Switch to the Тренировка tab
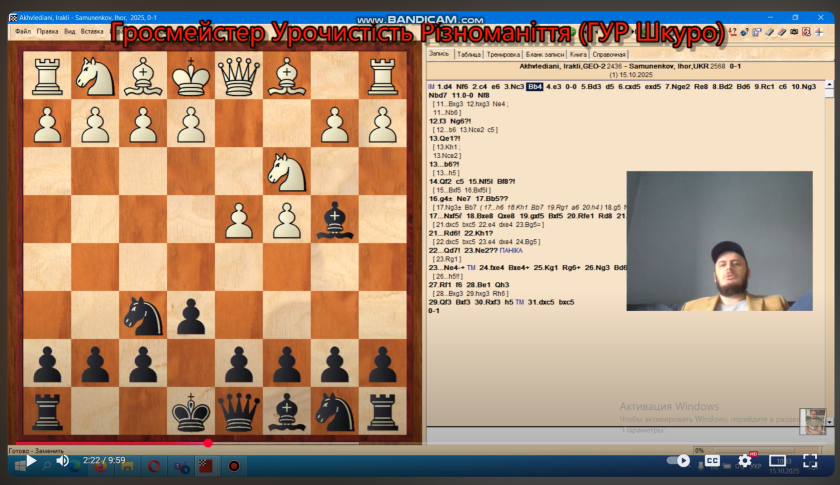This screenshot has height=485, width=840. [x=504, y=53]
